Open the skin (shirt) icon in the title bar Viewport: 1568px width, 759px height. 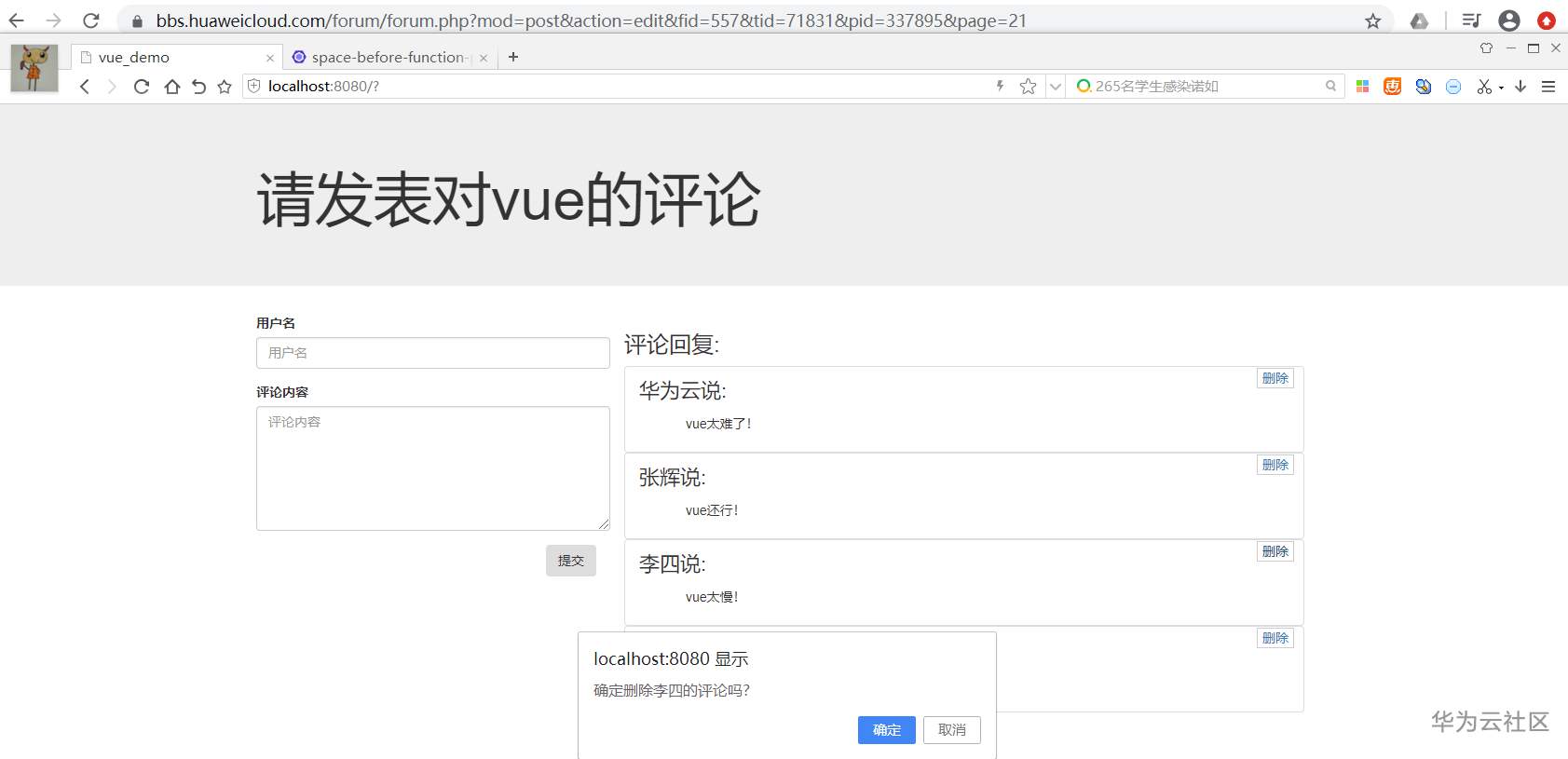tap(1486, 47)
